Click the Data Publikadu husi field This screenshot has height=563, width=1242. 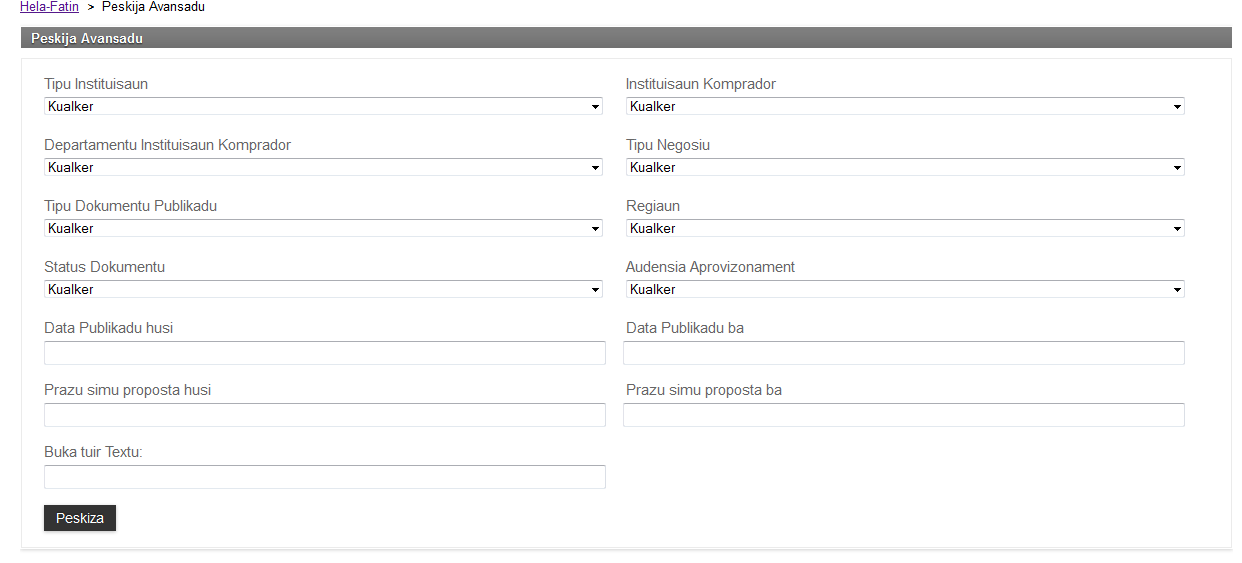(x=324, y=353)
